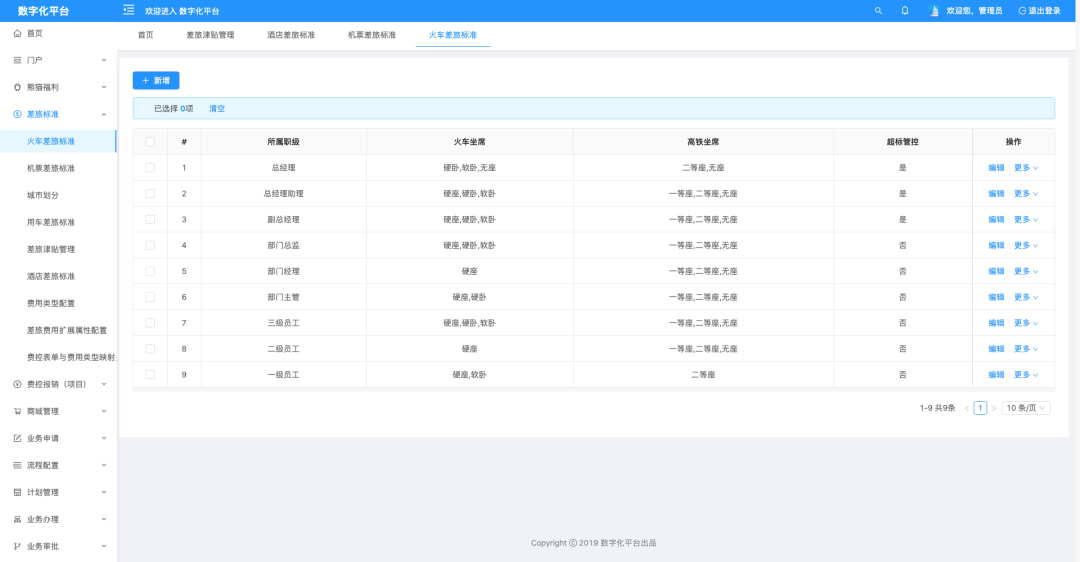
Task: Open 更多 dropdown for 总经理 row
Action: (x=1026, y=168)
